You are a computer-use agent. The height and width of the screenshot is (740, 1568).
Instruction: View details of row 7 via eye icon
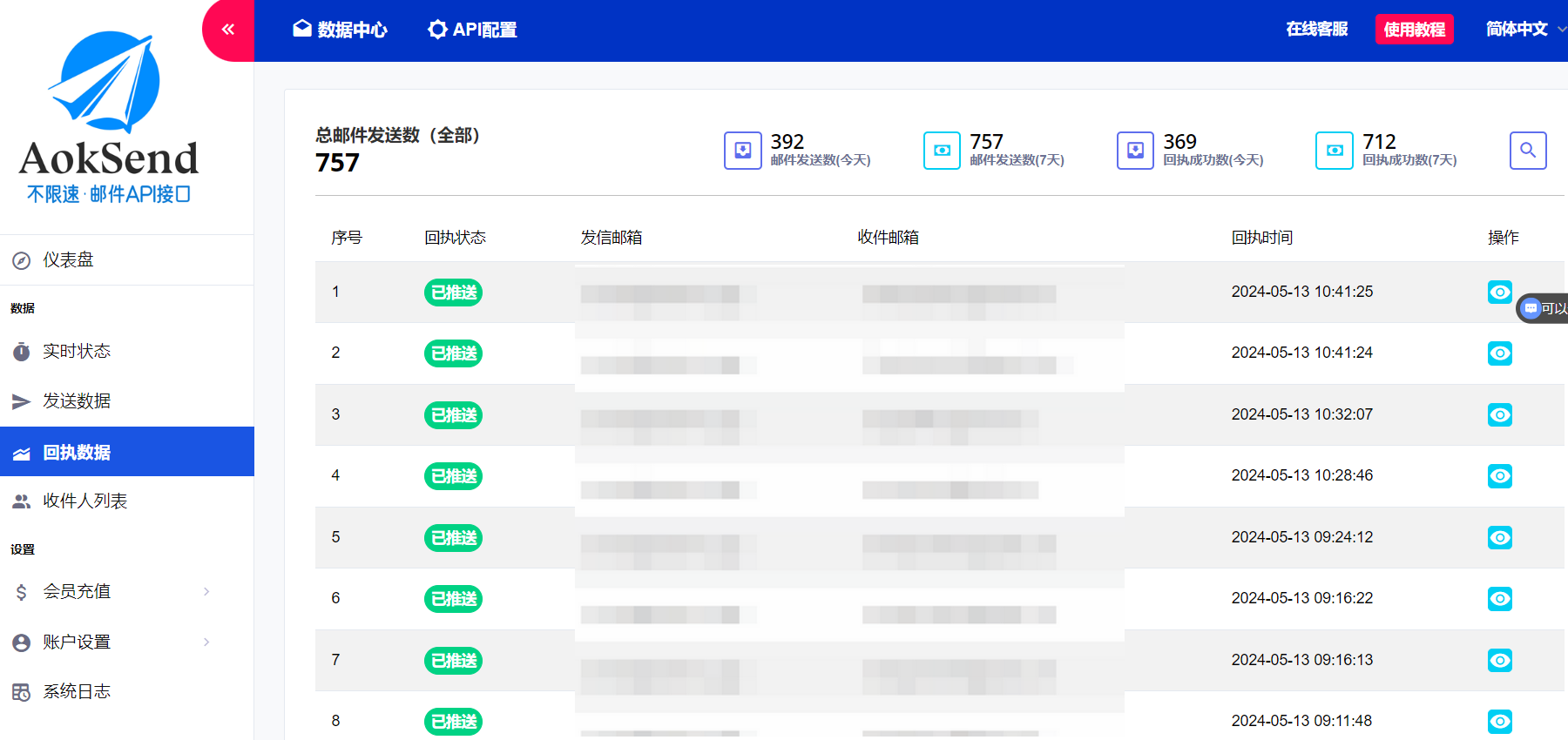(x=1499, y=661)
